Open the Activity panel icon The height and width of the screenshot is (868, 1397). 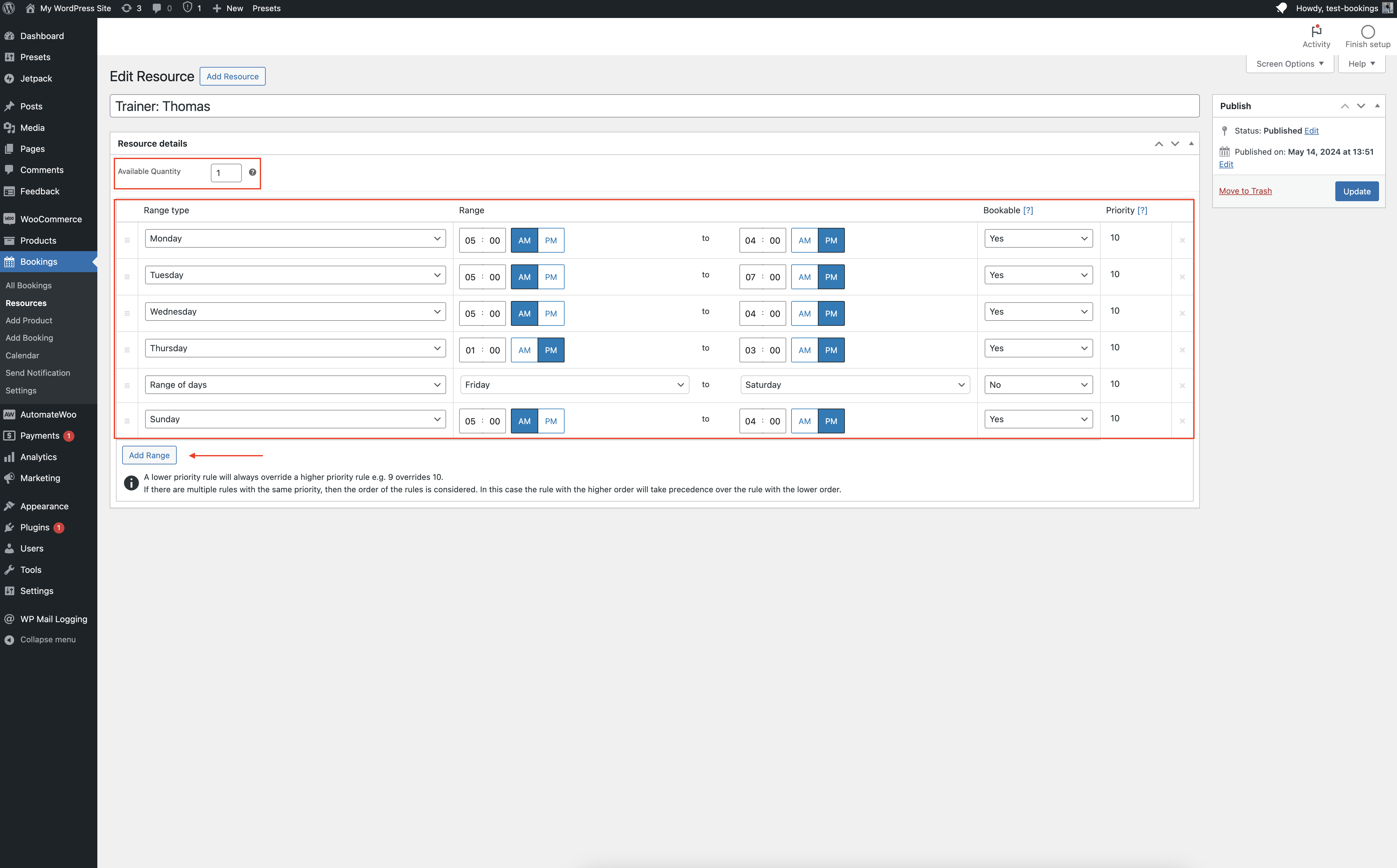1316,32
